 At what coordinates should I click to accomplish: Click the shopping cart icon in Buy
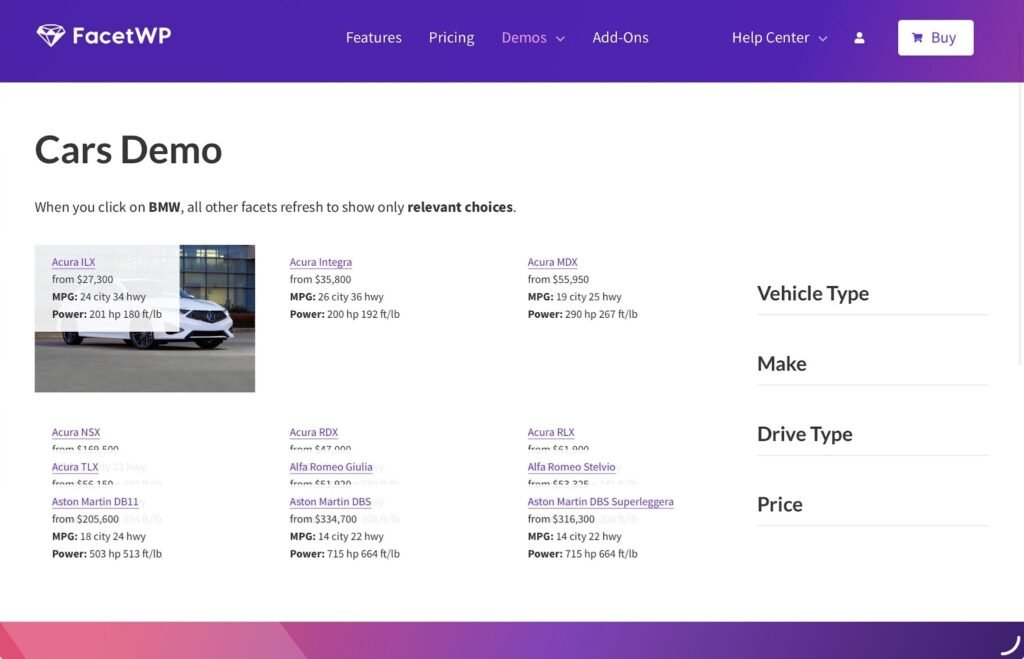pos(918,38)
